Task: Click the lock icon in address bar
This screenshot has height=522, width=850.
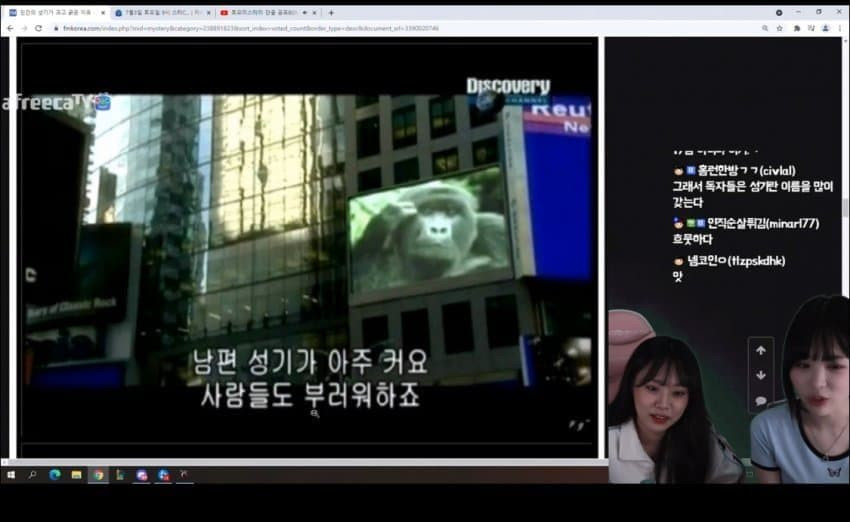Action: pyautogui.click(x=56, y=28)
